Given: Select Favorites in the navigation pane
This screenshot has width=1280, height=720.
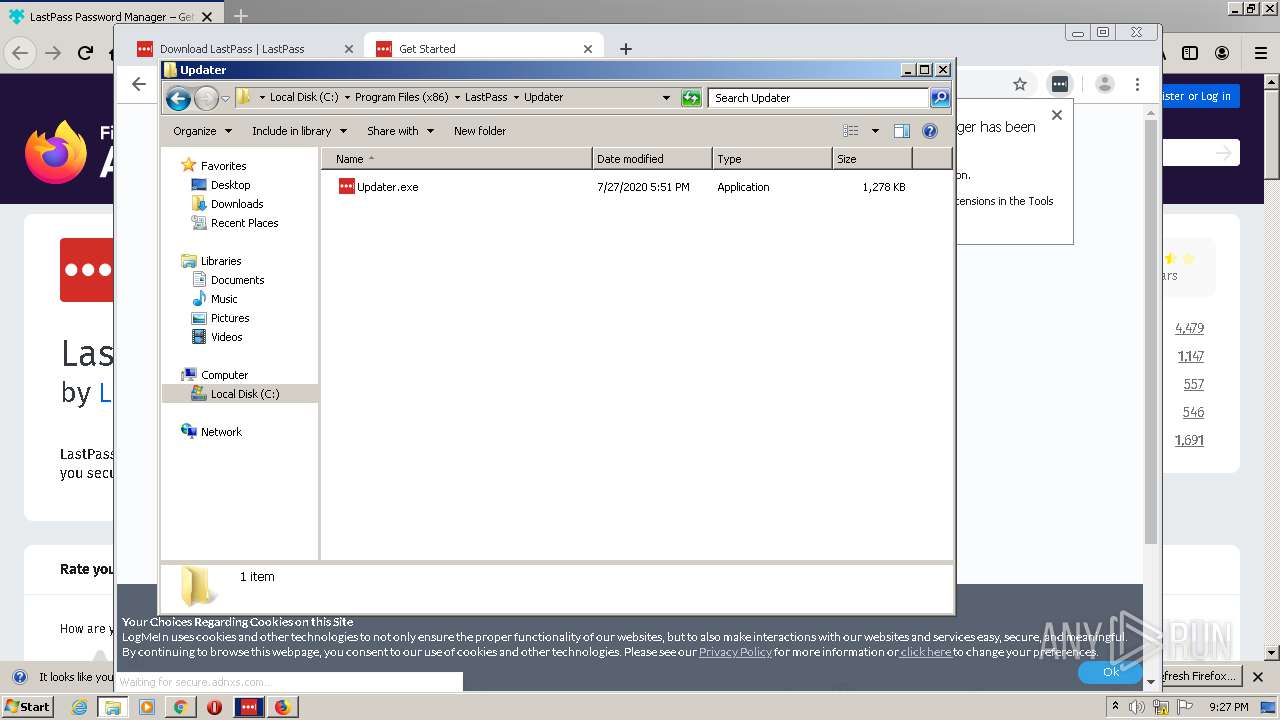Looking at the screenshot, I should (223, 166).
